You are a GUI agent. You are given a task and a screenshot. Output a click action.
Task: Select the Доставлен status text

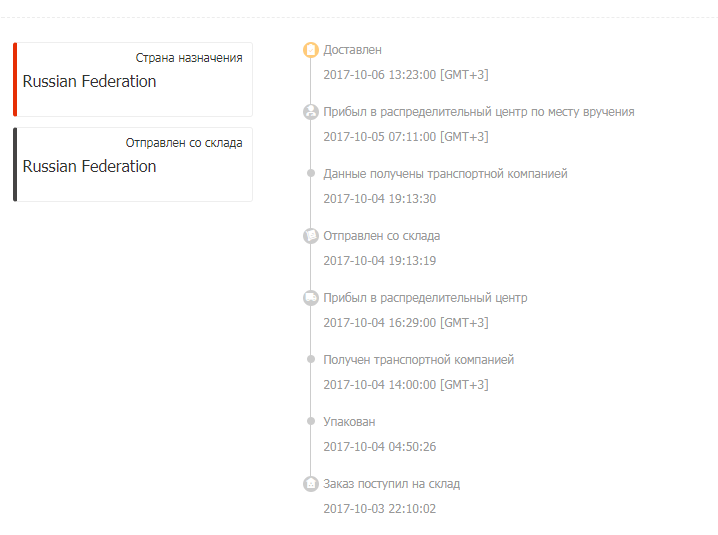pyautogui.click(x=353, y=50)
